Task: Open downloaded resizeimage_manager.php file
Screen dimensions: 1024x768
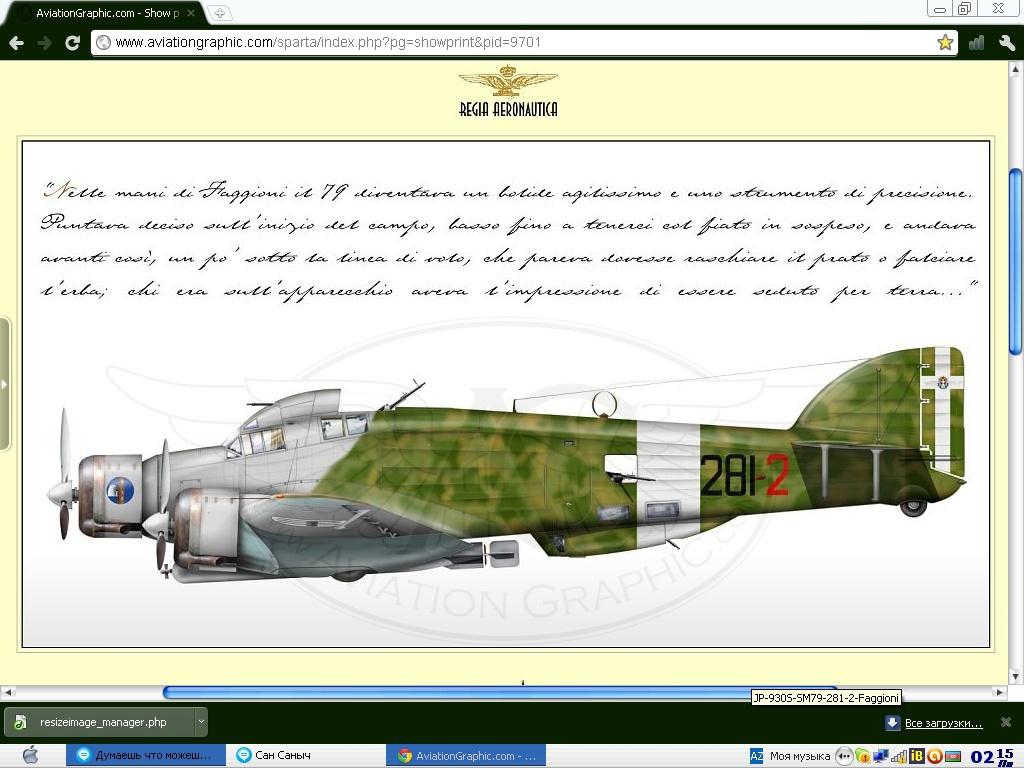Action: pos(99,722)
